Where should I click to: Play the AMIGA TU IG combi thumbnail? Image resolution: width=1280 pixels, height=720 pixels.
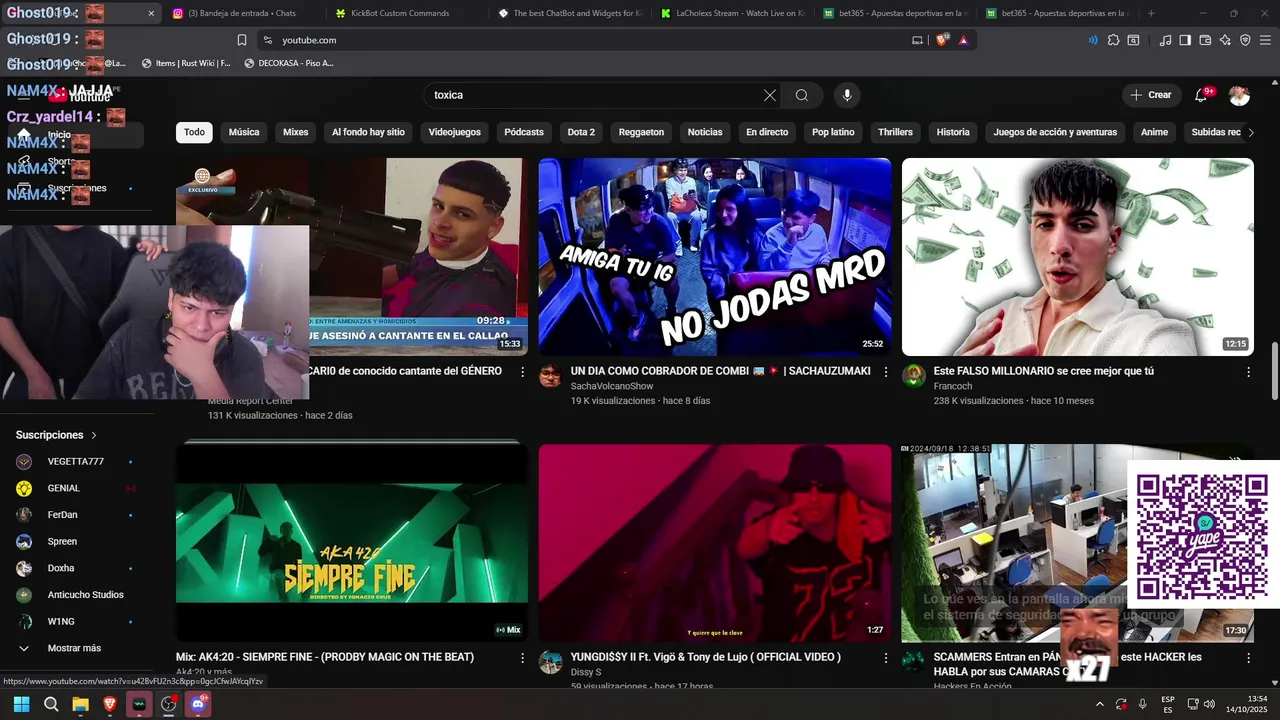[x=715, y=257]
